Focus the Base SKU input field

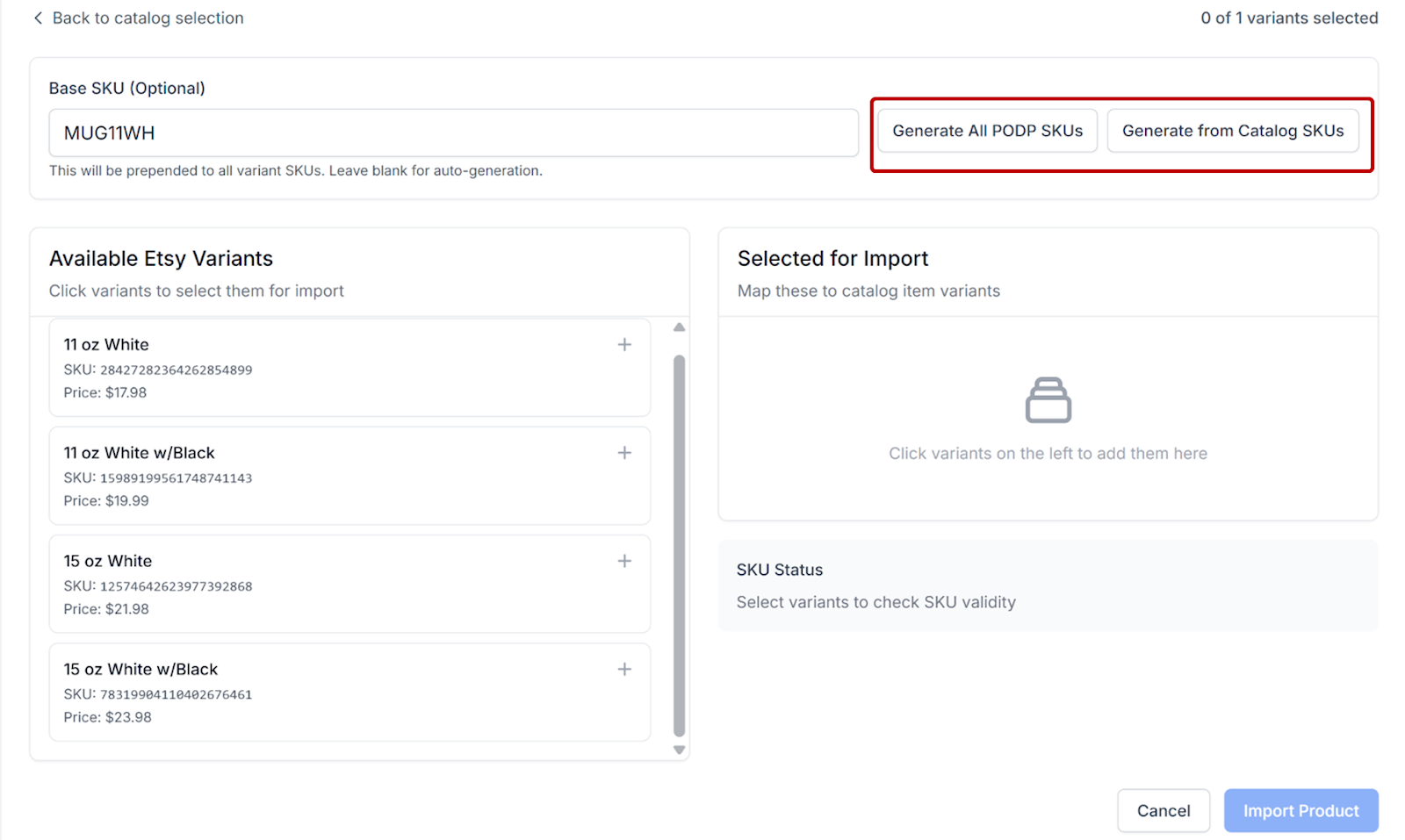tap(453, 133)
